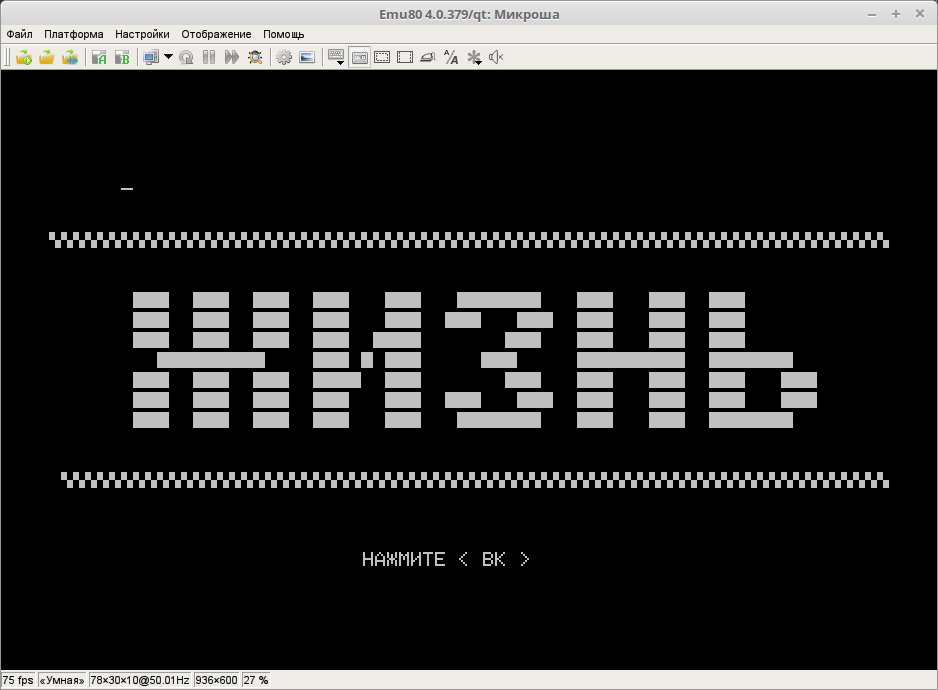Open the debugger bug icon
The width and height of the screenshot is (938, 690).
pyautogui.click(x=255, y=57)
